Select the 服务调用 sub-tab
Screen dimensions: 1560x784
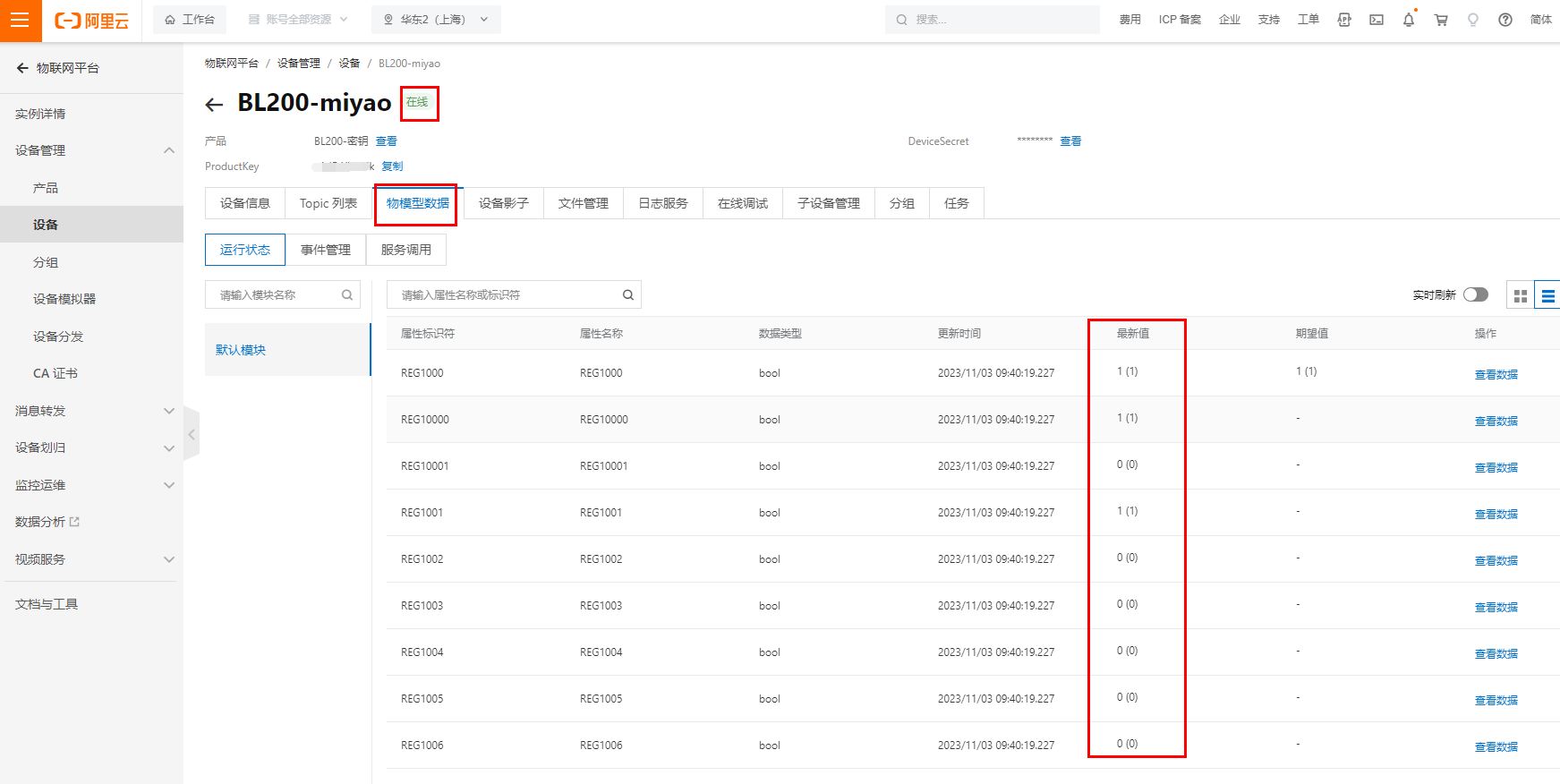[406, 250]
